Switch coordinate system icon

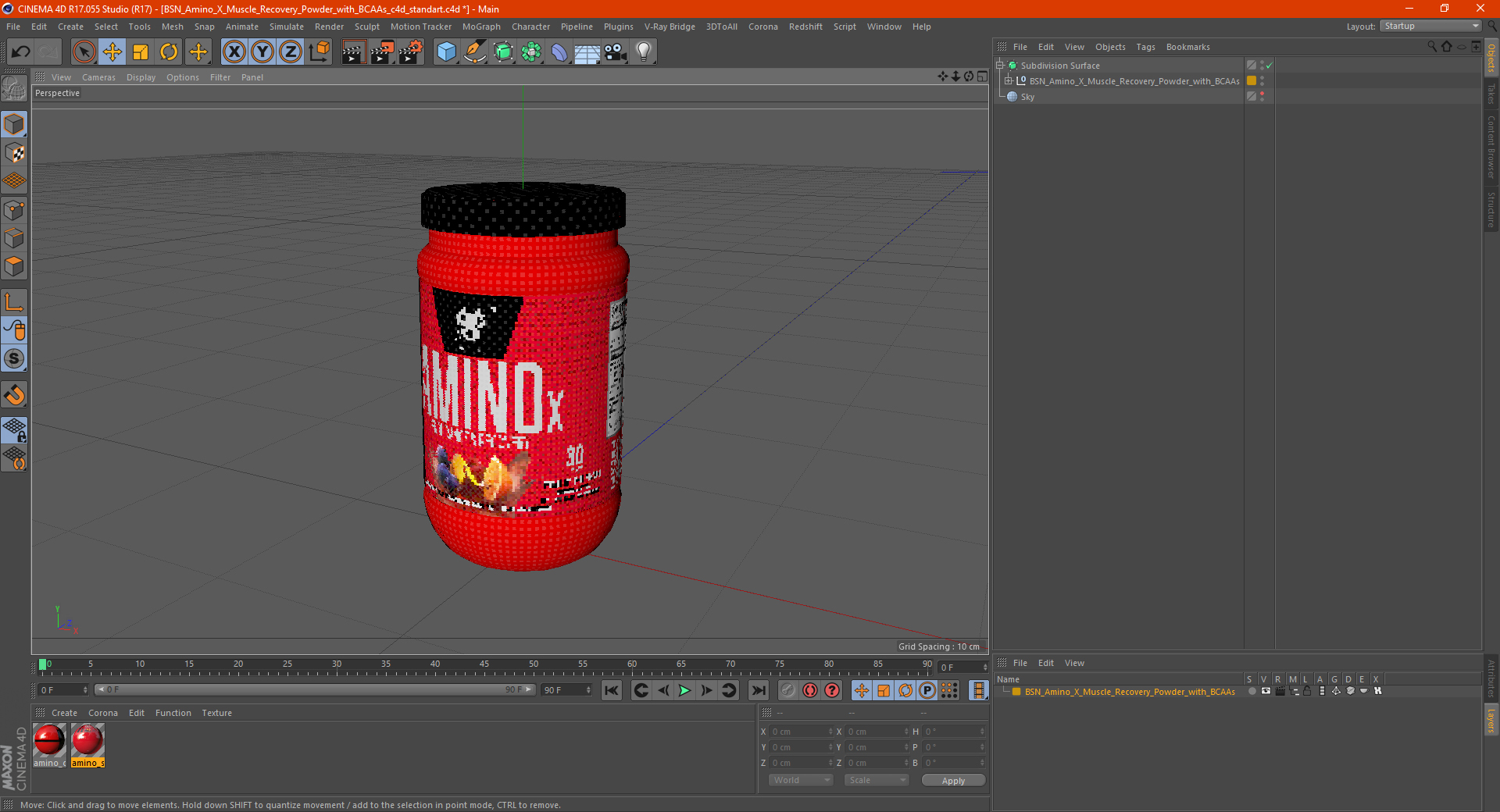pyautogui.click(x=319, y=52)
